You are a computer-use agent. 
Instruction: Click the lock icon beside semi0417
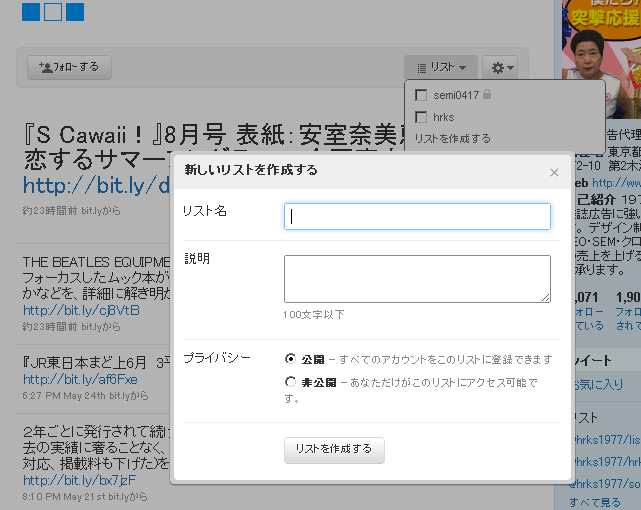(488, 95)
